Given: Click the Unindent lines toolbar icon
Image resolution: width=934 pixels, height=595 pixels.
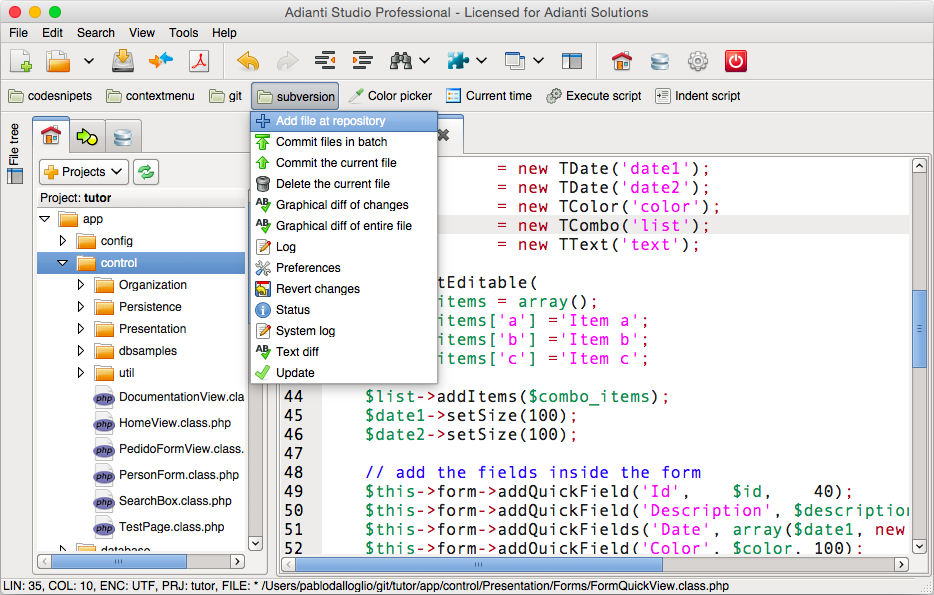Looking at the screenshot, I should pyautogui.click(x=325, y=61).
